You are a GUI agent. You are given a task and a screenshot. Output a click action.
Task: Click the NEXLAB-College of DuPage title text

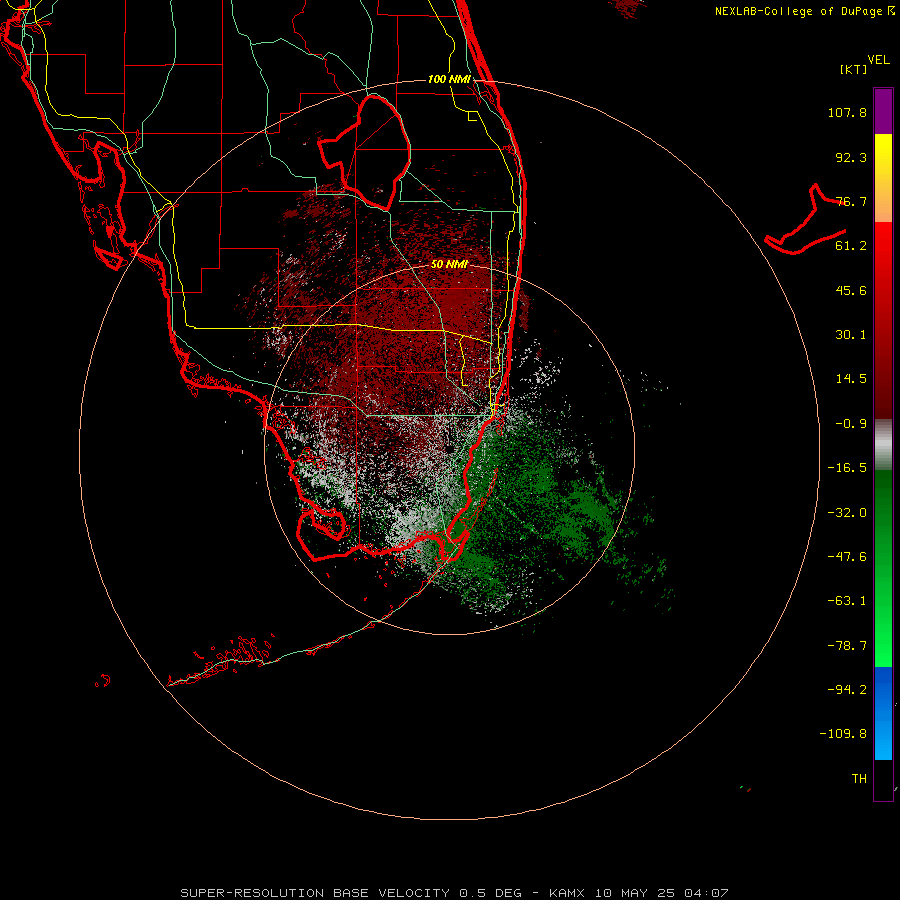805,11
